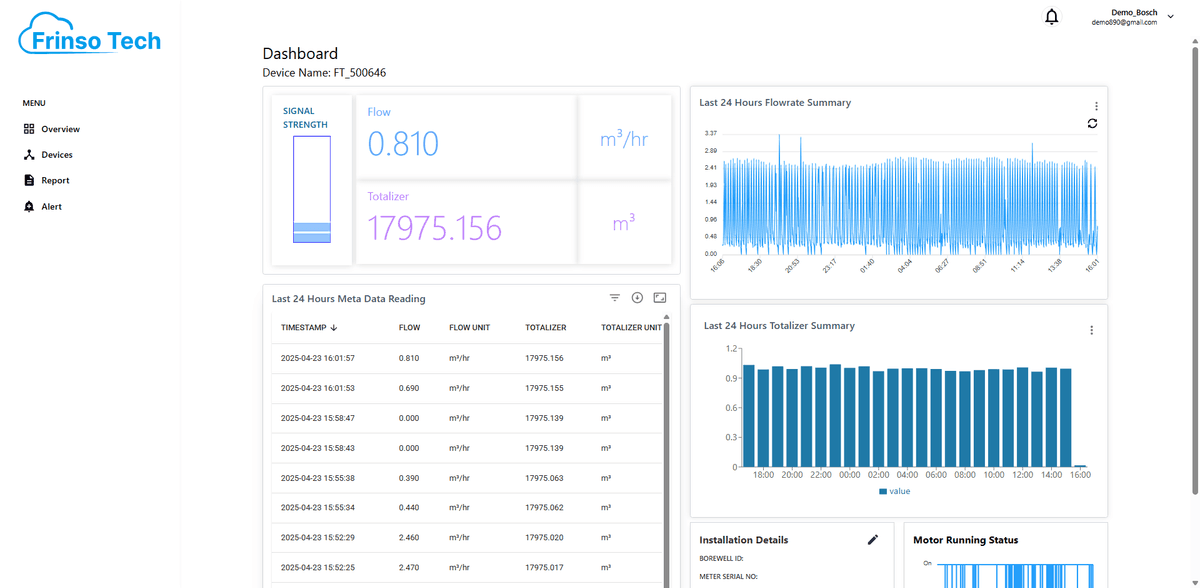Expand Meta Data table to fullscreen
Image resolution: width=1200 pixels, height=588 pixels.
(x=659, y=298)
